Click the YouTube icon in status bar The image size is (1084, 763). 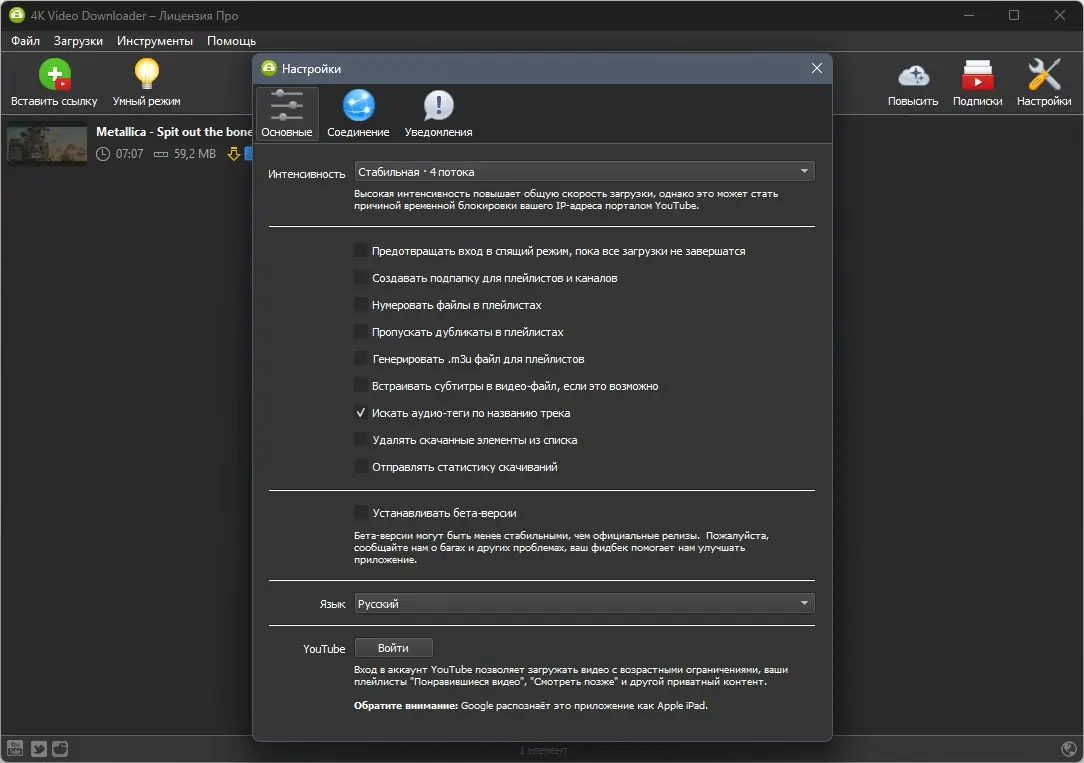(x=15, y=748)
